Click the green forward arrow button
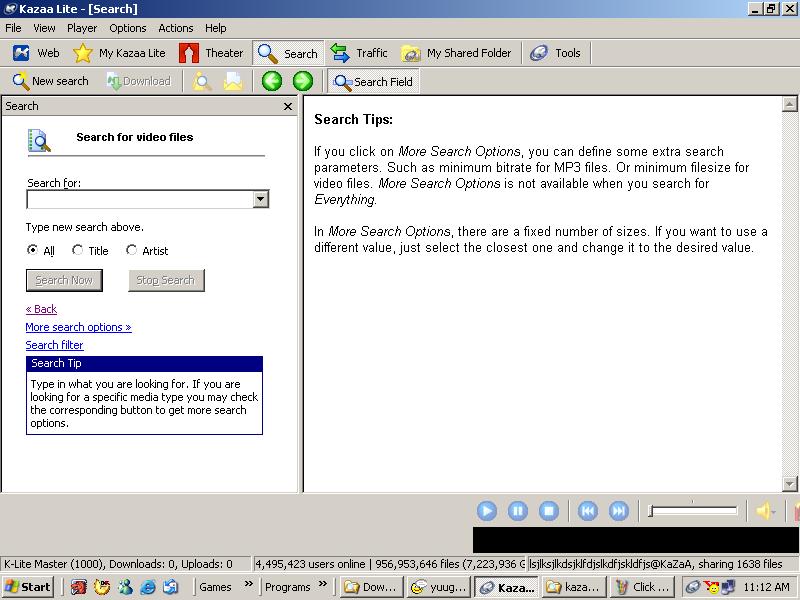This screenshot has height=600, width=800. (x=302, y=81)
